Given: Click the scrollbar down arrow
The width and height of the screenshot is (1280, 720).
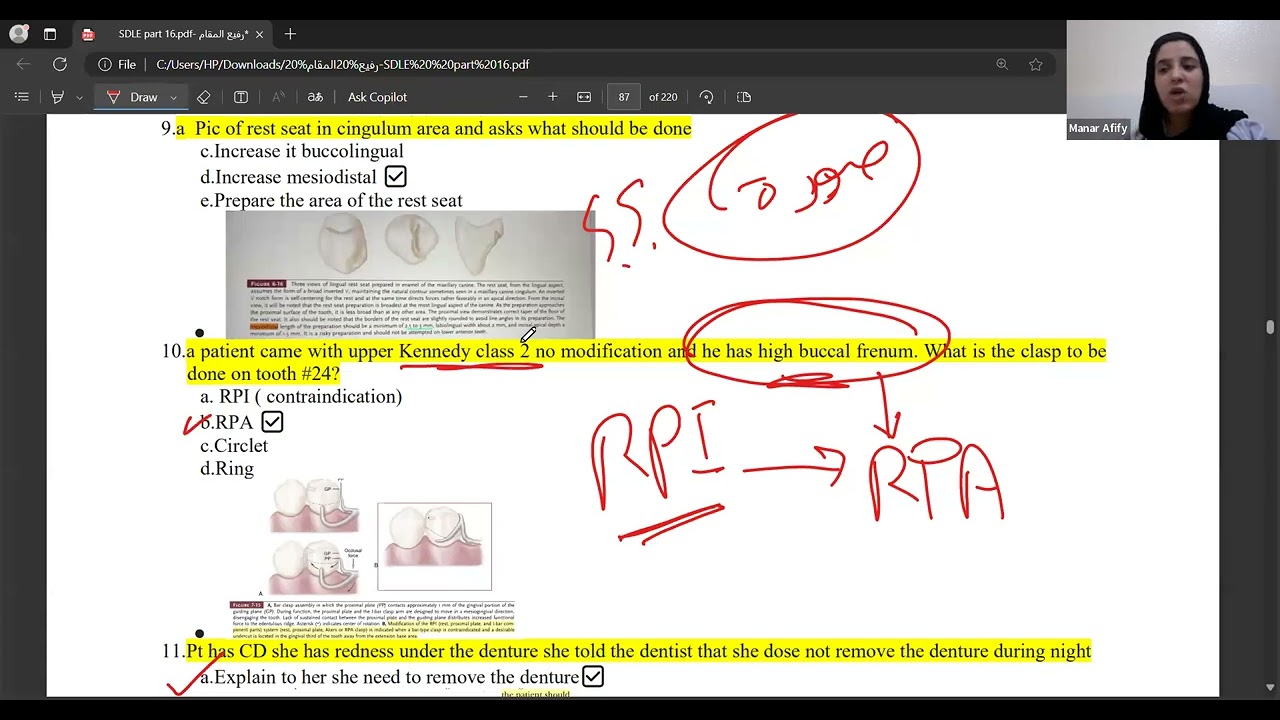Looking at the screenshot, I should point(1270,689).
